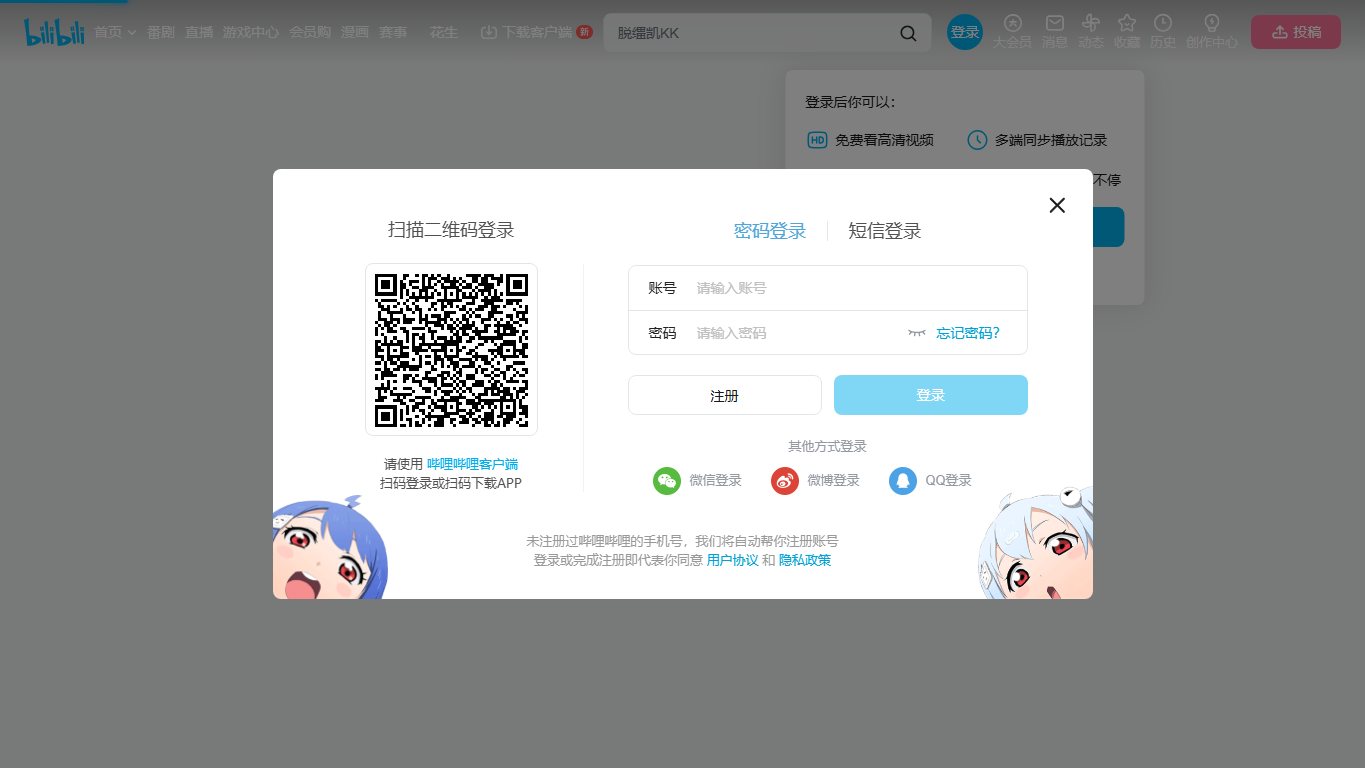Click the QQ登录 text label
The image size is (1365, 768).
[948, 481]
